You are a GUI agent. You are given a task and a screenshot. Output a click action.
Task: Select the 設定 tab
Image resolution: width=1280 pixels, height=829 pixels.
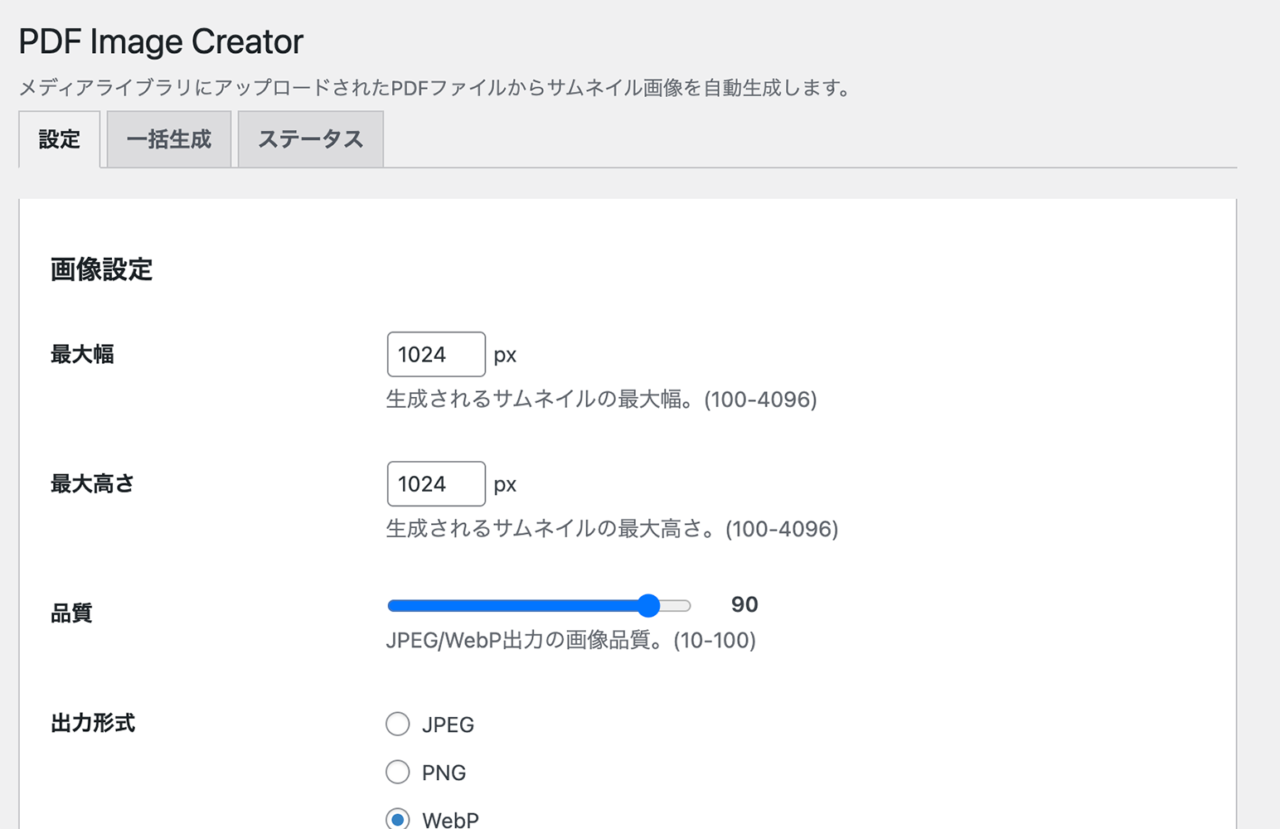point(58,139)
